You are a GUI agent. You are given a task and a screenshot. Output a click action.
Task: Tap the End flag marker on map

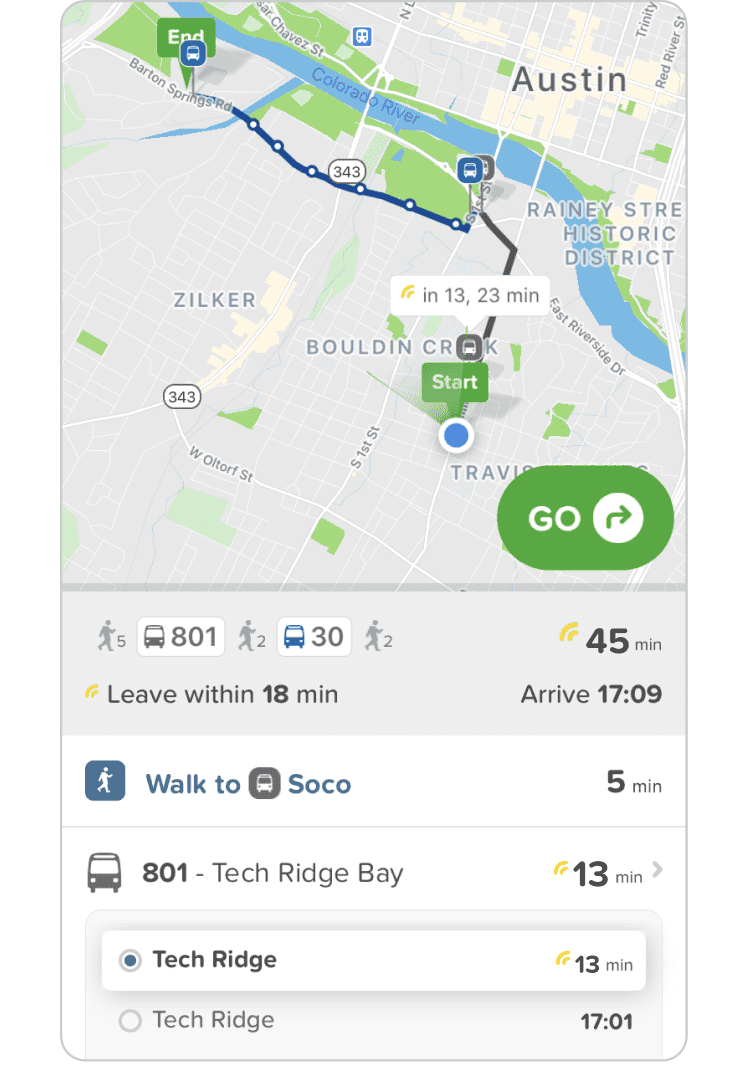coord(186,39)
